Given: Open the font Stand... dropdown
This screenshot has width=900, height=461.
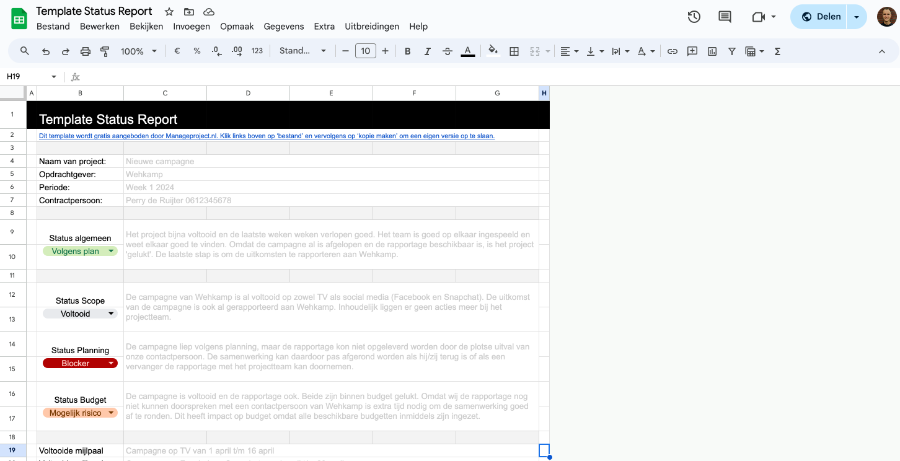Looking at the screenshot, I should tap(302, 51).
